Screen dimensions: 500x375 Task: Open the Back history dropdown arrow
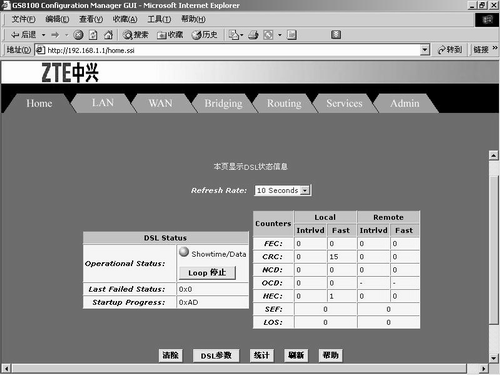point(43,35)
